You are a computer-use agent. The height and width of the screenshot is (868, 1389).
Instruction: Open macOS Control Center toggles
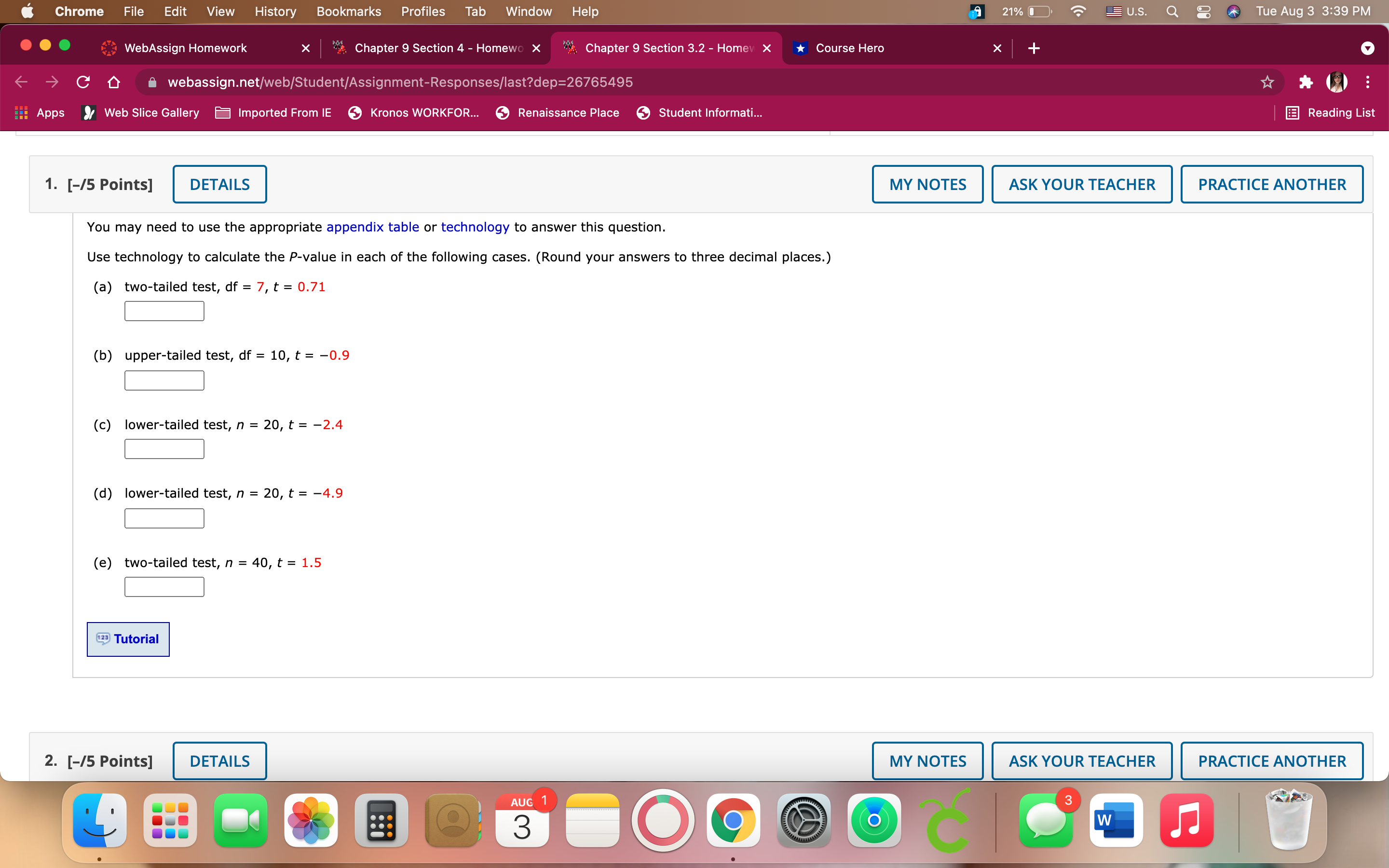pos(1203,12)
